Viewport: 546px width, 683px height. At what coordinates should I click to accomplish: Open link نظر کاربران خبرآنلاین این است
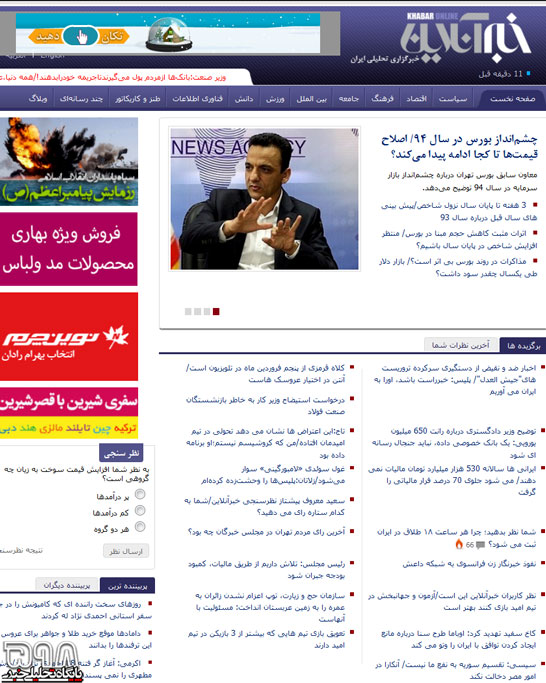click(x=452, y=601)
